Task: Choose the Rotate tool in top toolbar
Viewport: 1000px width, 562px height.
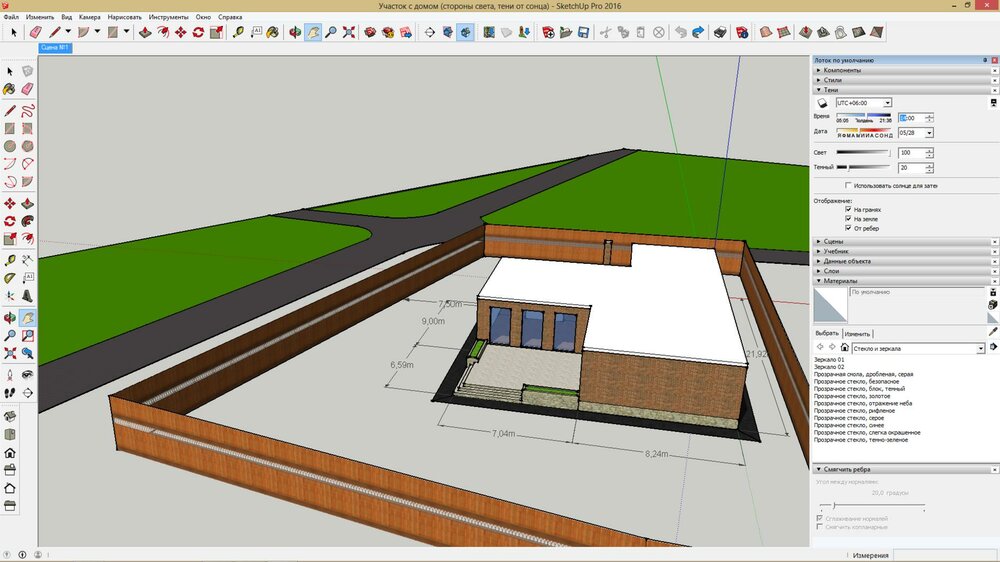Action: tap(198, 32)
